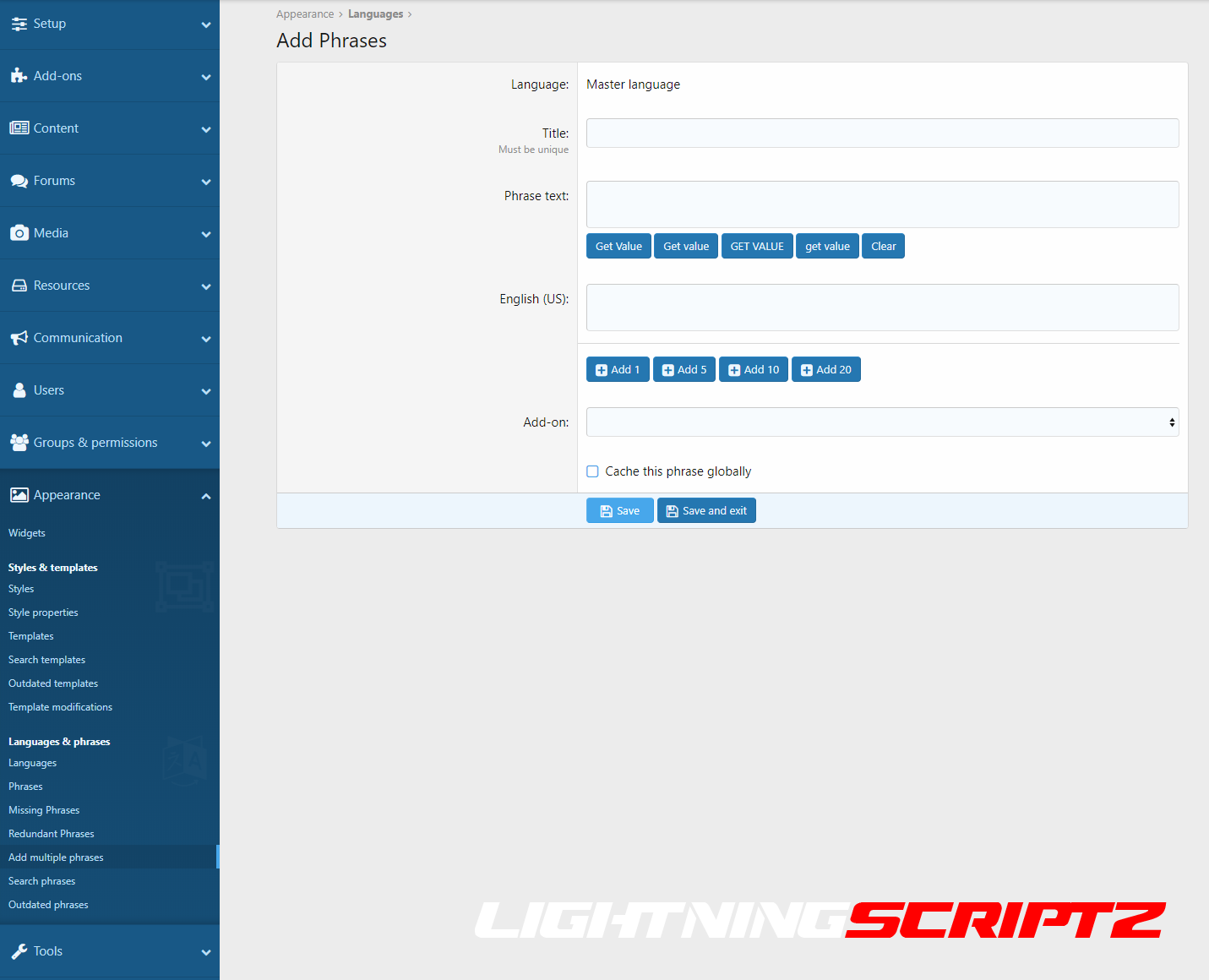1209x980 pixels.
Task: Click the Media camera icon
Action: [x=19, y=233]
